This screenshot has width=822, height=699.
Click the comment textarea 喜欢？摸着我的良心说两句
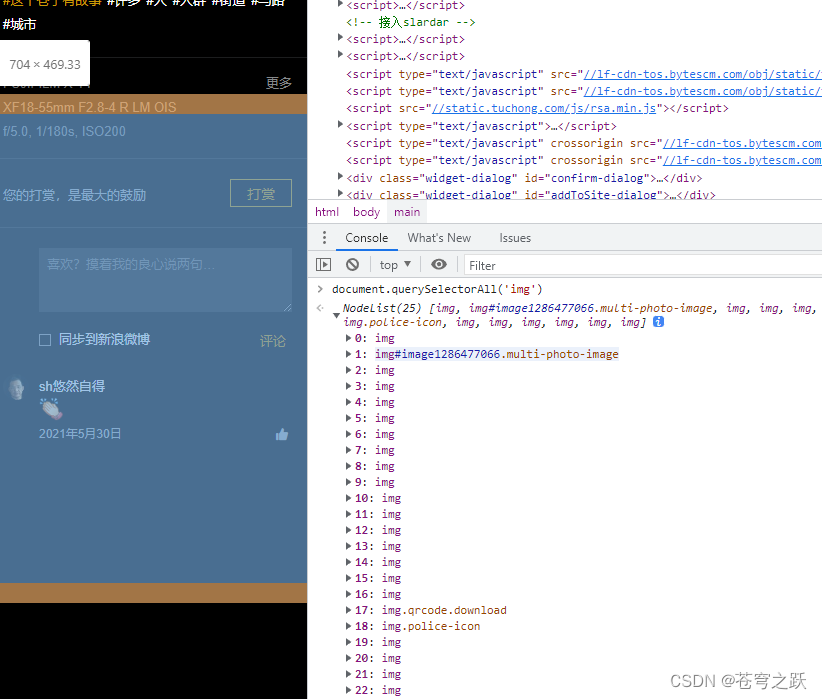(166, 280)
